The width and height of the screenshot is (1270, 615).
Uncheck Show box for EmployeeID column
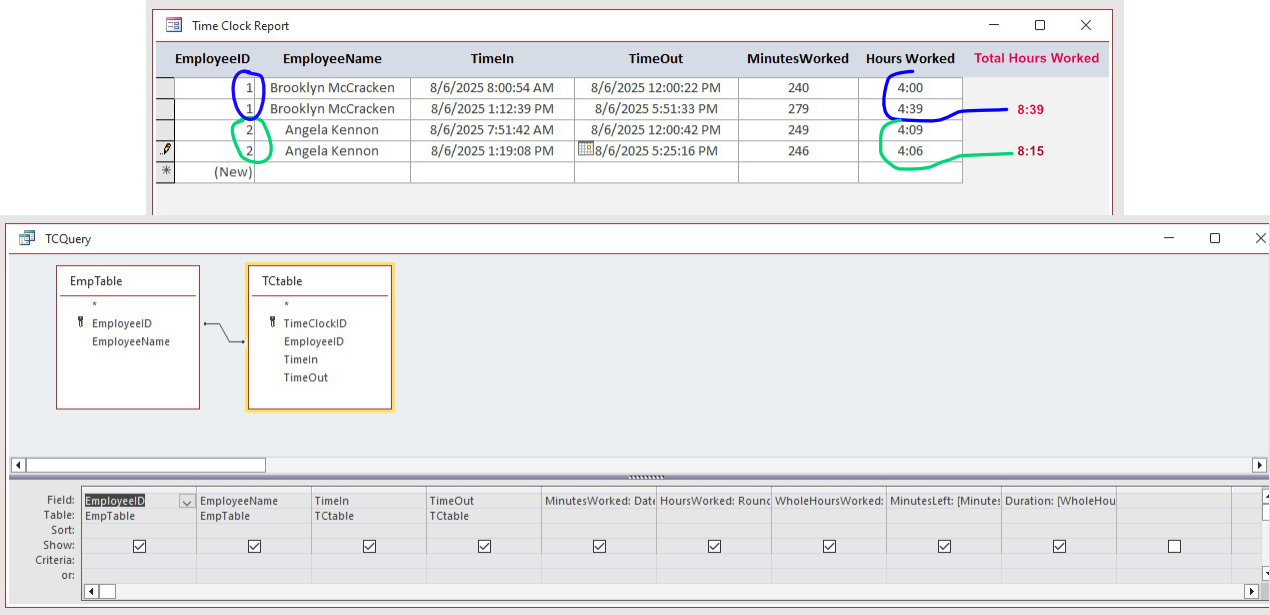(x=139, y=546)
